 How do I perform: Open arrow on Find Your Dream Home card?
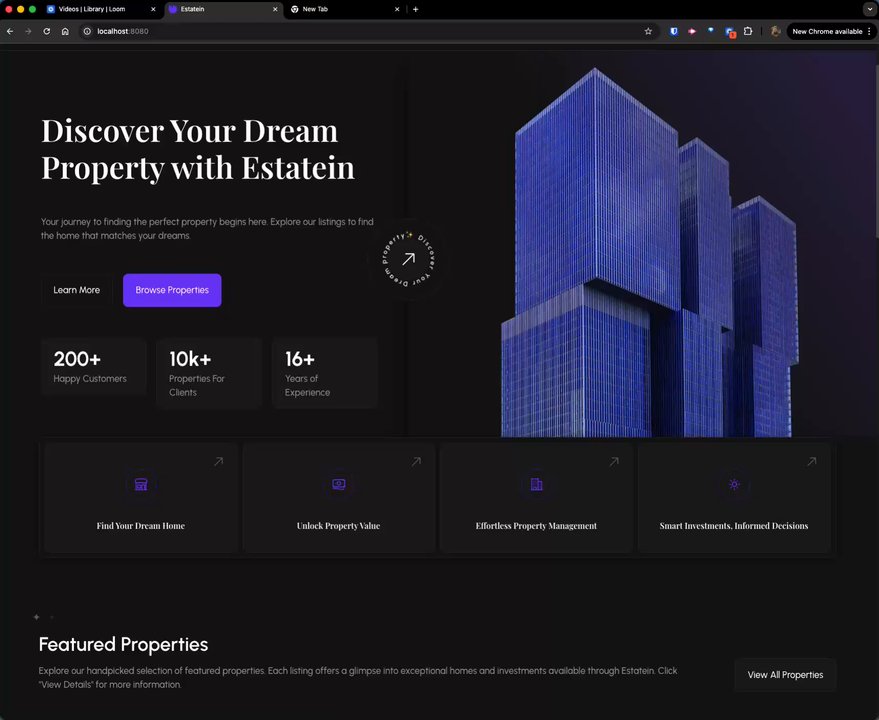coord(219,461)
